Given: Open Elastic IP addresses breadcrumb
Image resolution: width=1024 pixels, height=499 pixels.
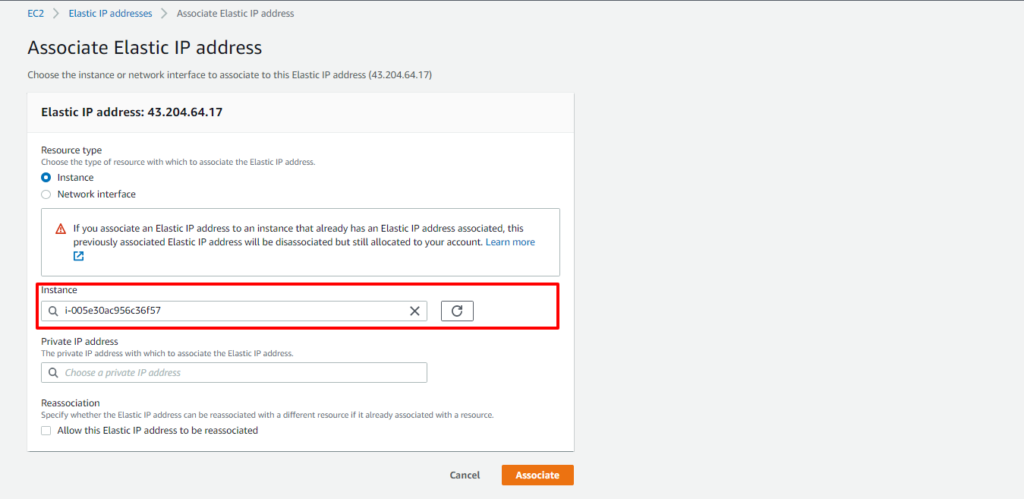Looking at the screenshot, I should click(110, 14).
